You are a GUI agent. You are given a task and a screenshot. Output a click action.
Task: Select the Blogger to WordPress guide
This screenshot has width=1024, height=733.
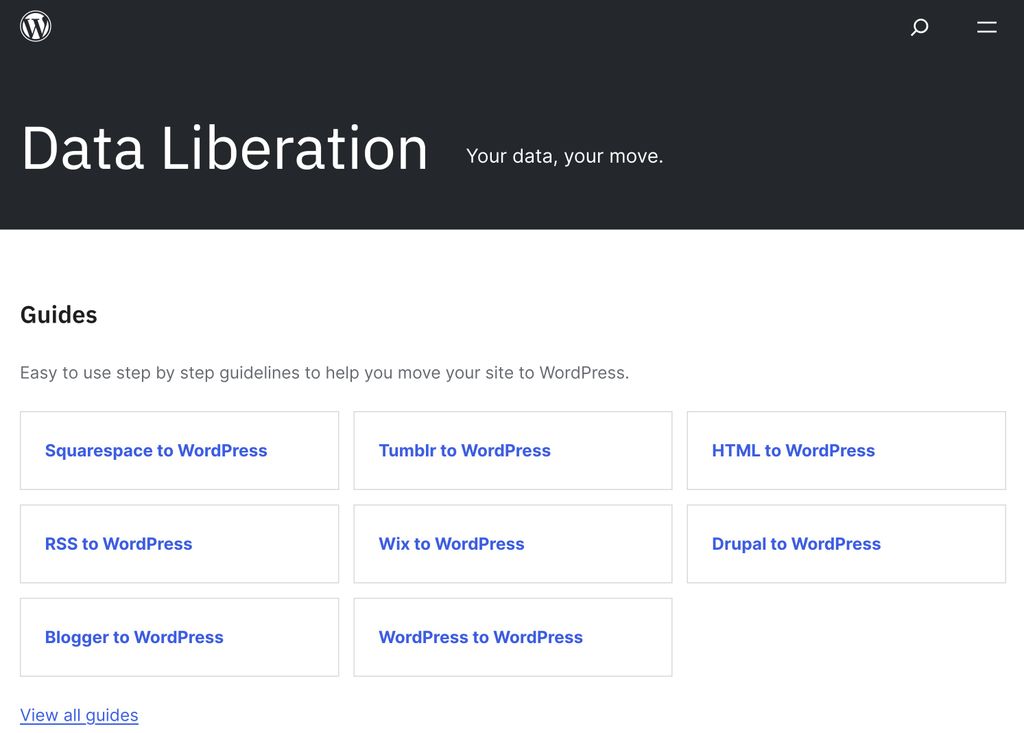click(x=134, y=637)
